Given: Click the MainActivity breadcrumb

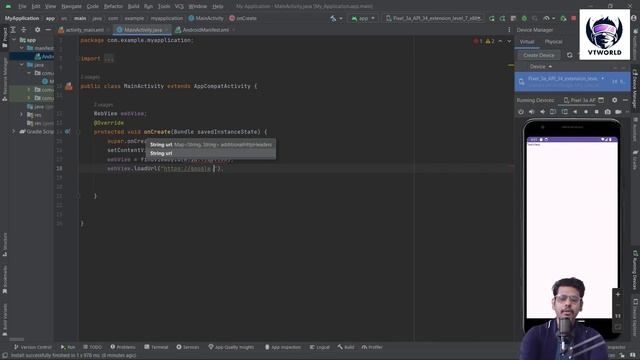Looking at the screenshot, I should coord(206,18).
